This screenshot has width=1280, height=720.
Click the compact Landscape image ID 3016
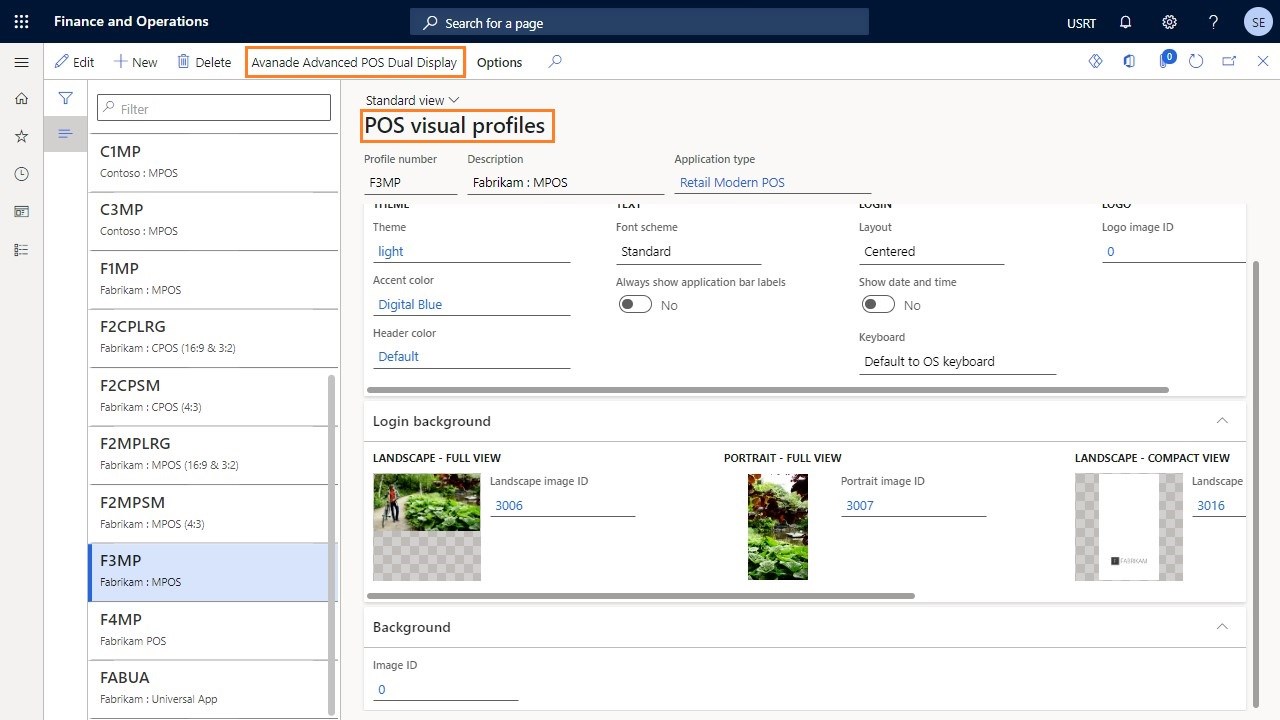tap(1211, 505)
